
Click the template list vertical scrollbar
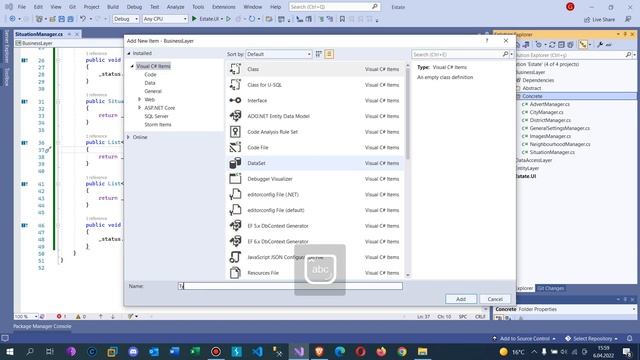pos(407,170)
